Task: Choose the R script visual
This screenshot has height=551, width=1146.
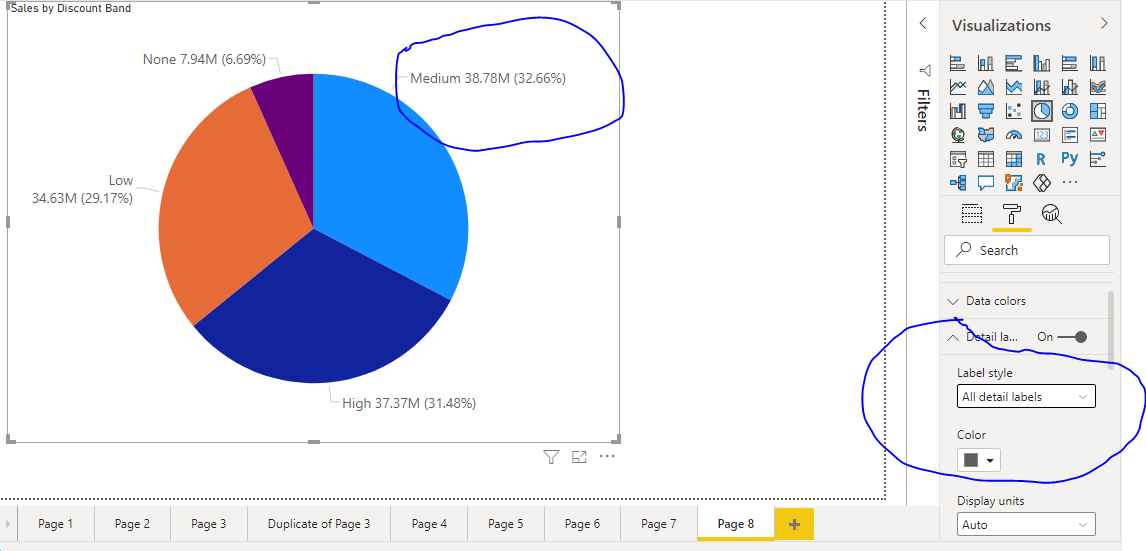Action: point(1041,159)
